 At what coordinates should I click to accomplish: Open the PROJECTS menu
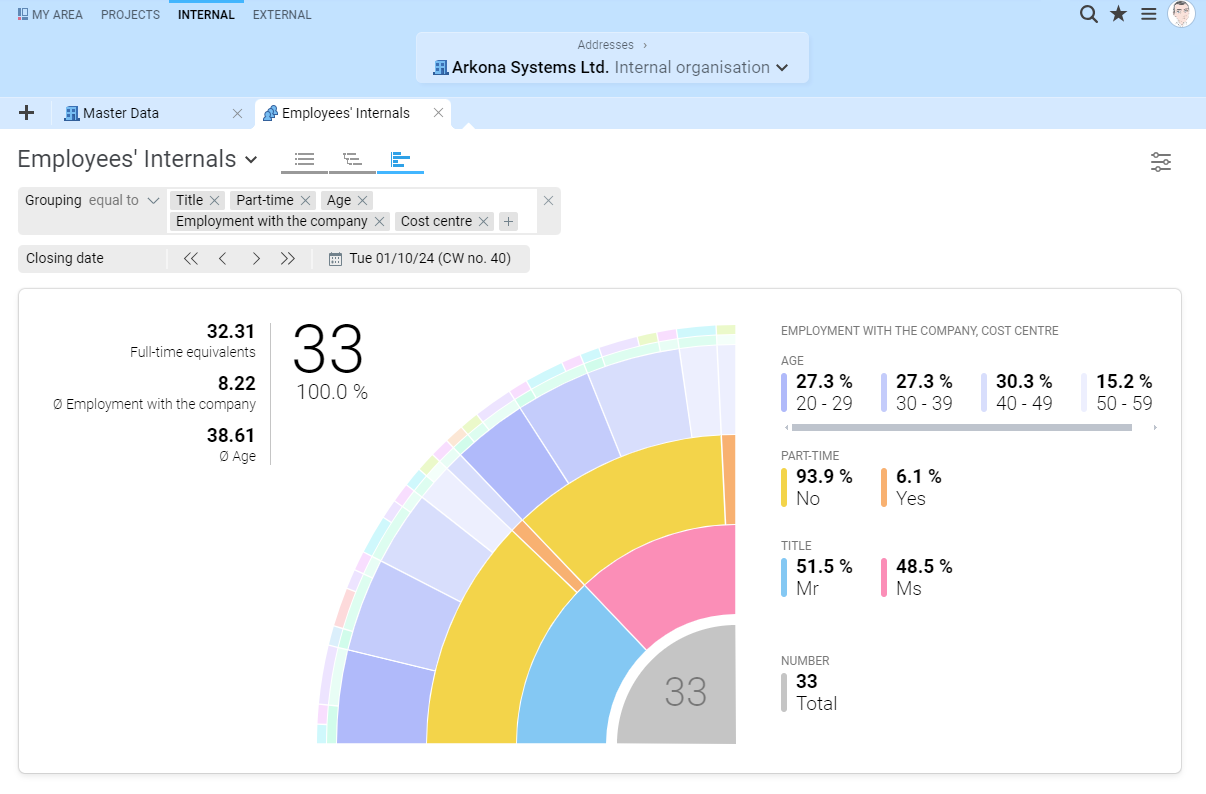pos(130,15)
